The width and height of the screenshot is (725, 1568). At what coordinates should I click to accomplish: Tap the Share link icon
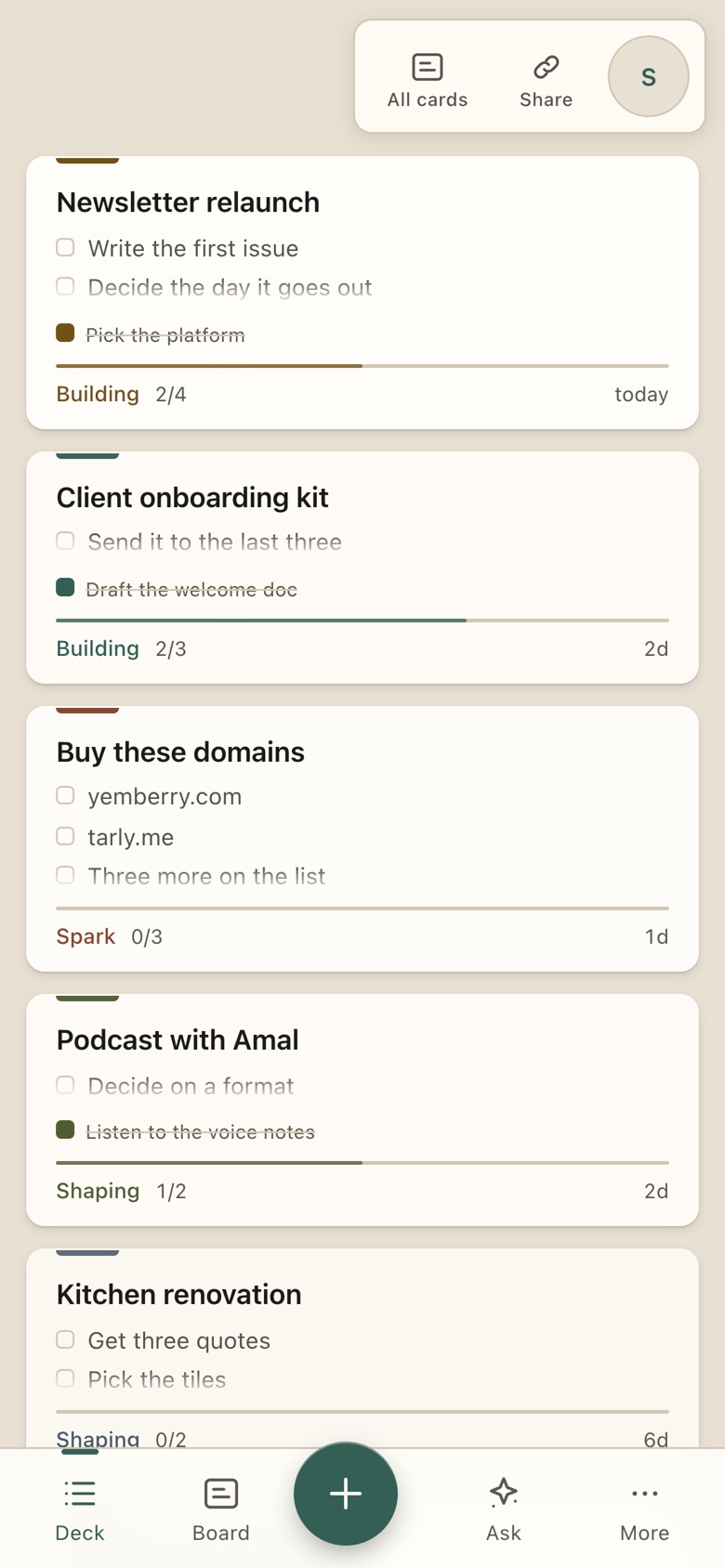pos(546,67)
